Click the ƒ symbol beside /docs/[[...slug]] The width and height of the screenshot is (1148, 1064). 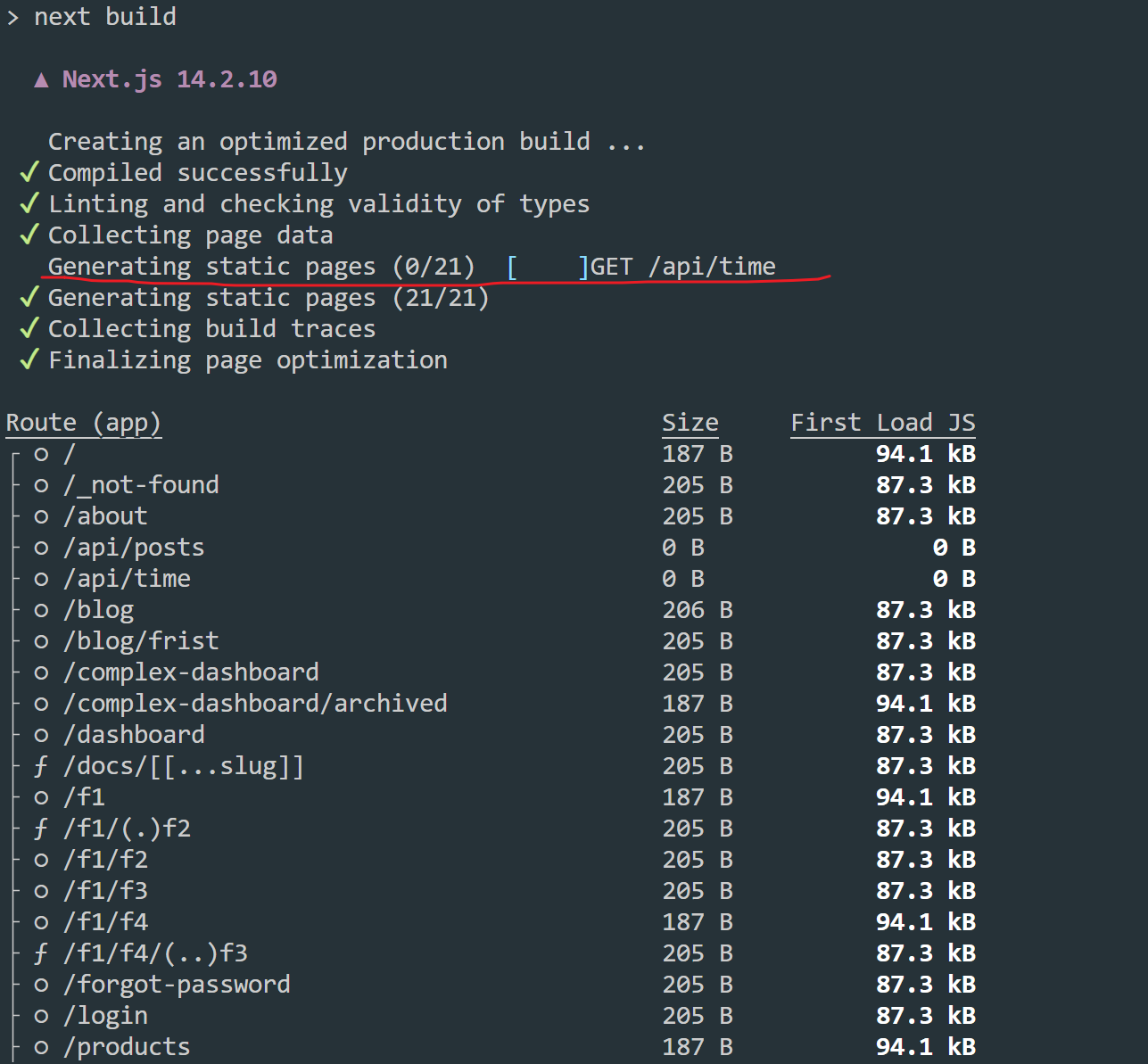coord(41,766)
